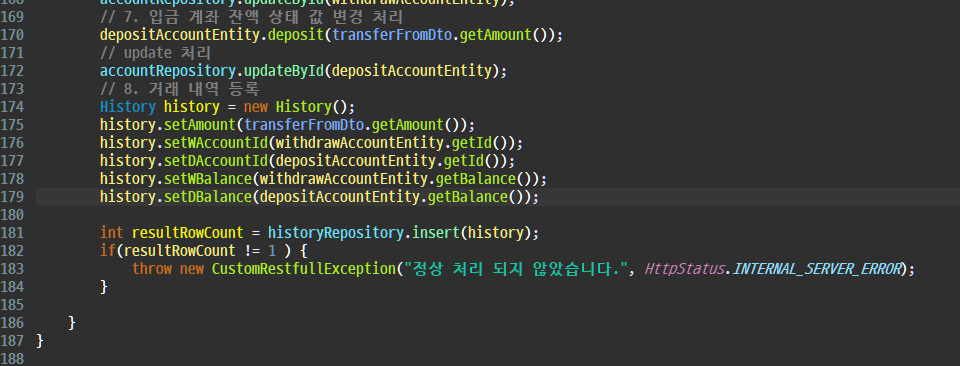Click getBalance on the highlighted line 179
Image resolution: width=960 pixels, height=366 pixels.
tap(467, 197)
